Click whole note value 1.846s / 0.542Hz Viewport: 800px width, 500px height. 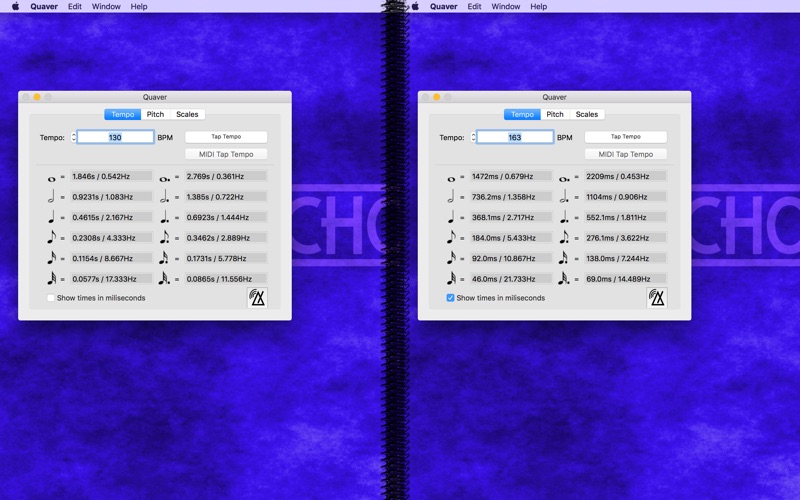(x=111, y=176)
